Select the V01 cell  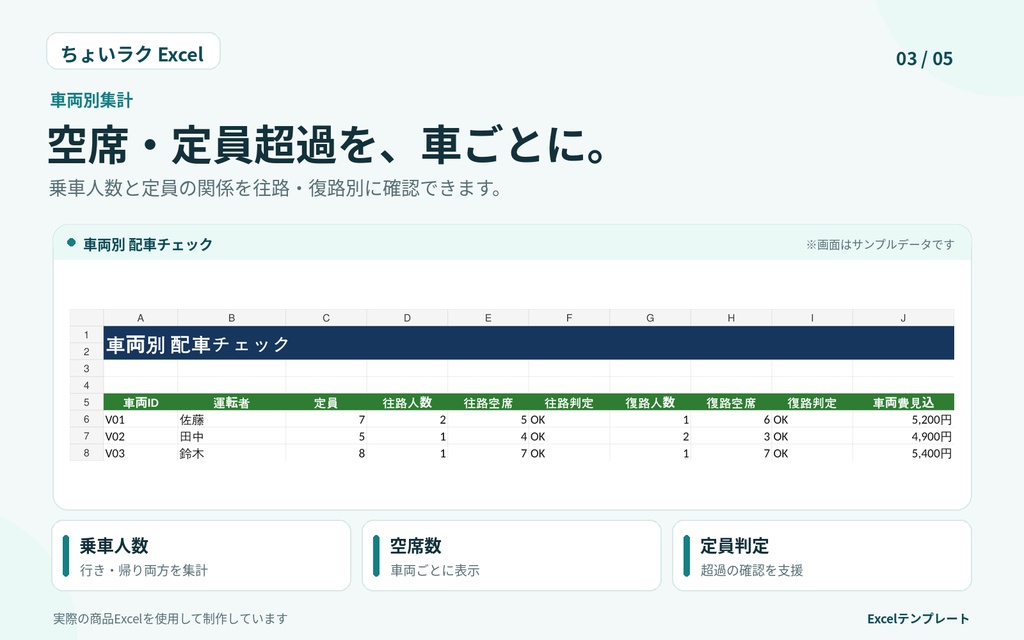[x=140, y=419]
